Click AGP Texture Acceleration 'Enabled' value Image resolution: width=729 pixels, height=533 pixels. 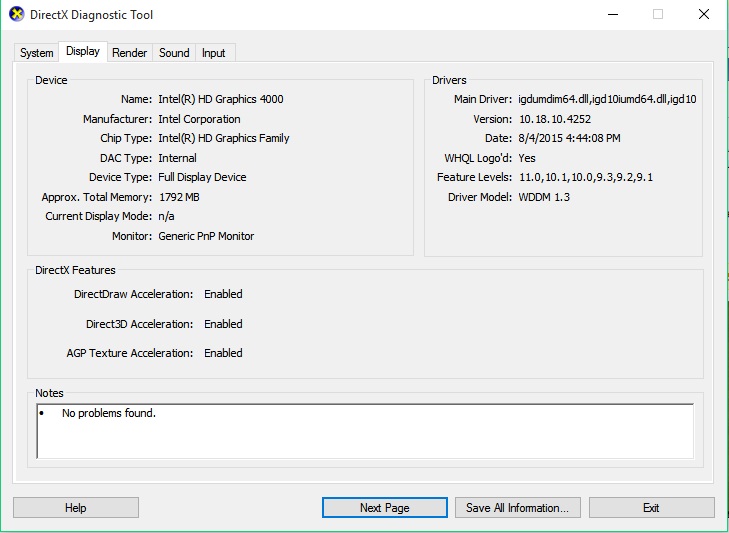(x=223, y=353)
